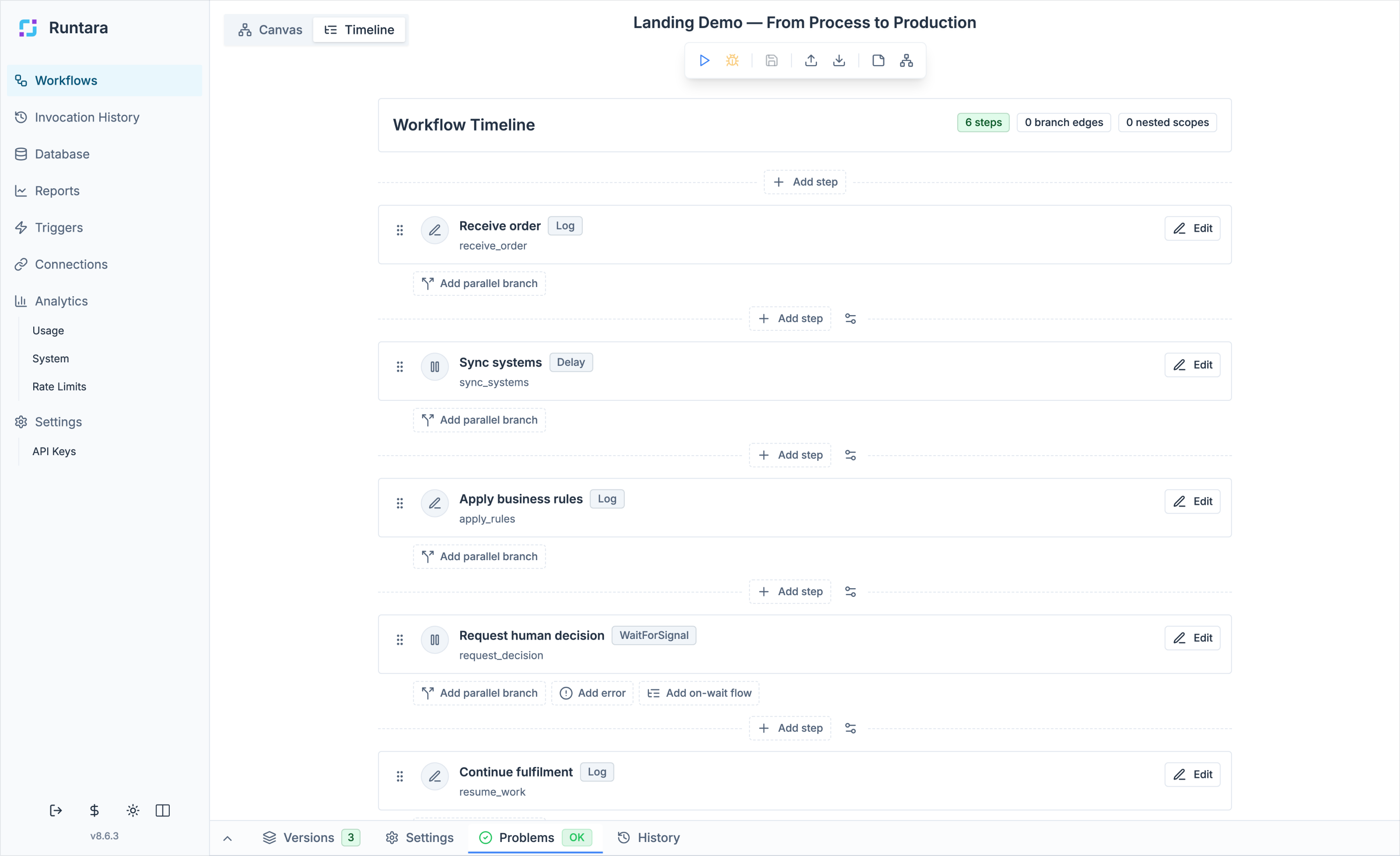Click the logout icon in sidebar footer

(56, 810)
